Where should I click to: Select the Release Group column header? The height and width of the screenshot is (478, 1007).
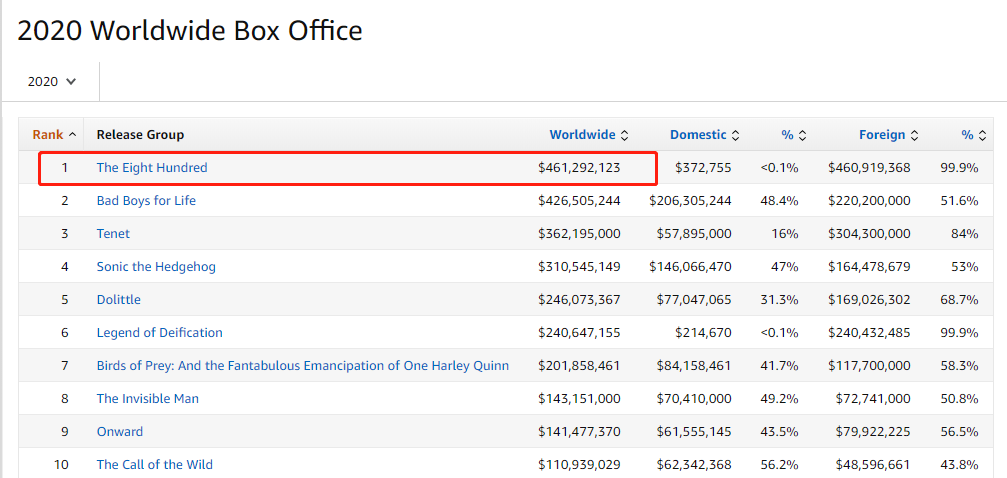(x=140, y=135)
